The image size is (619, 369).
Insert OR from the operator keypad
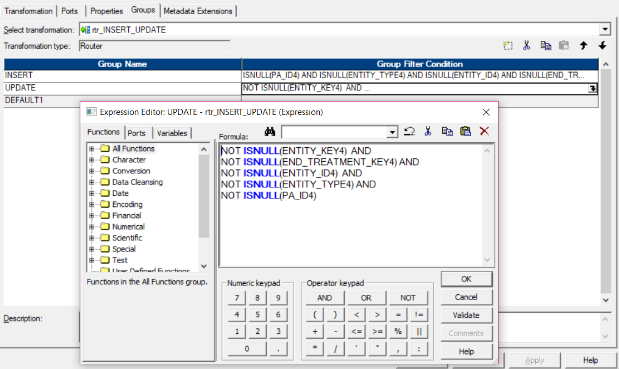[x=366, y=298]
